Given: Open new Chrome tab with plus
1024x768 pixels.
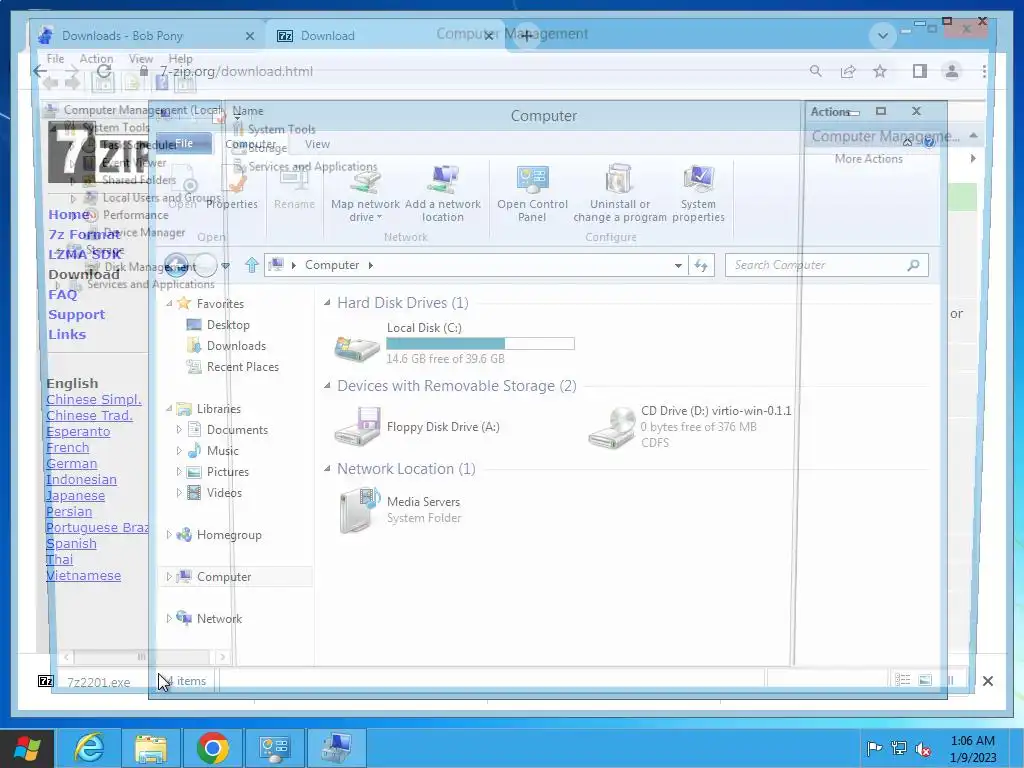Looking at the screenshot, I should point(526,35).
